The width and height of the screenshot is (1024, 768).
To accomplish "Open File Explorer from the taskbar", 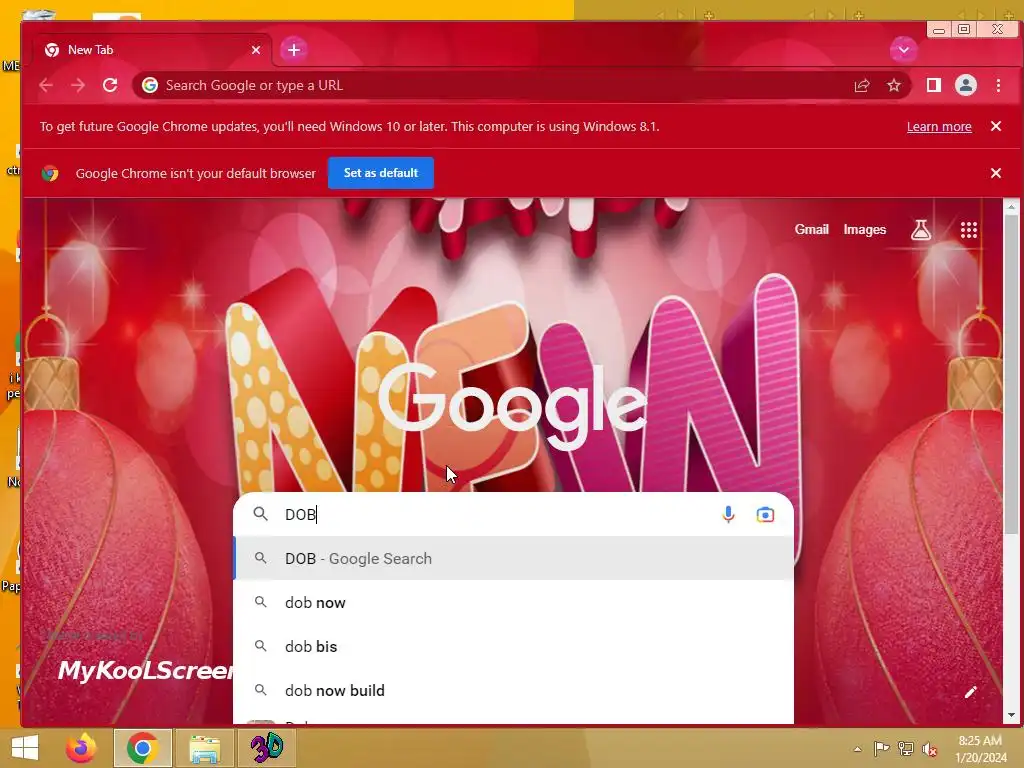I will [x=204, y=748].
